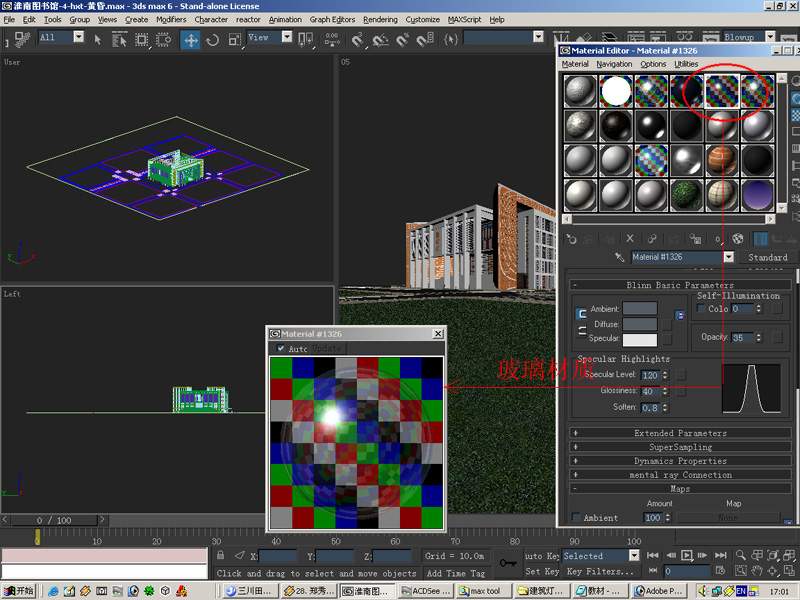Toggle Angle Snap icon
The height and width of the screenshot is (600, 800).
click(x=380, y=39)
